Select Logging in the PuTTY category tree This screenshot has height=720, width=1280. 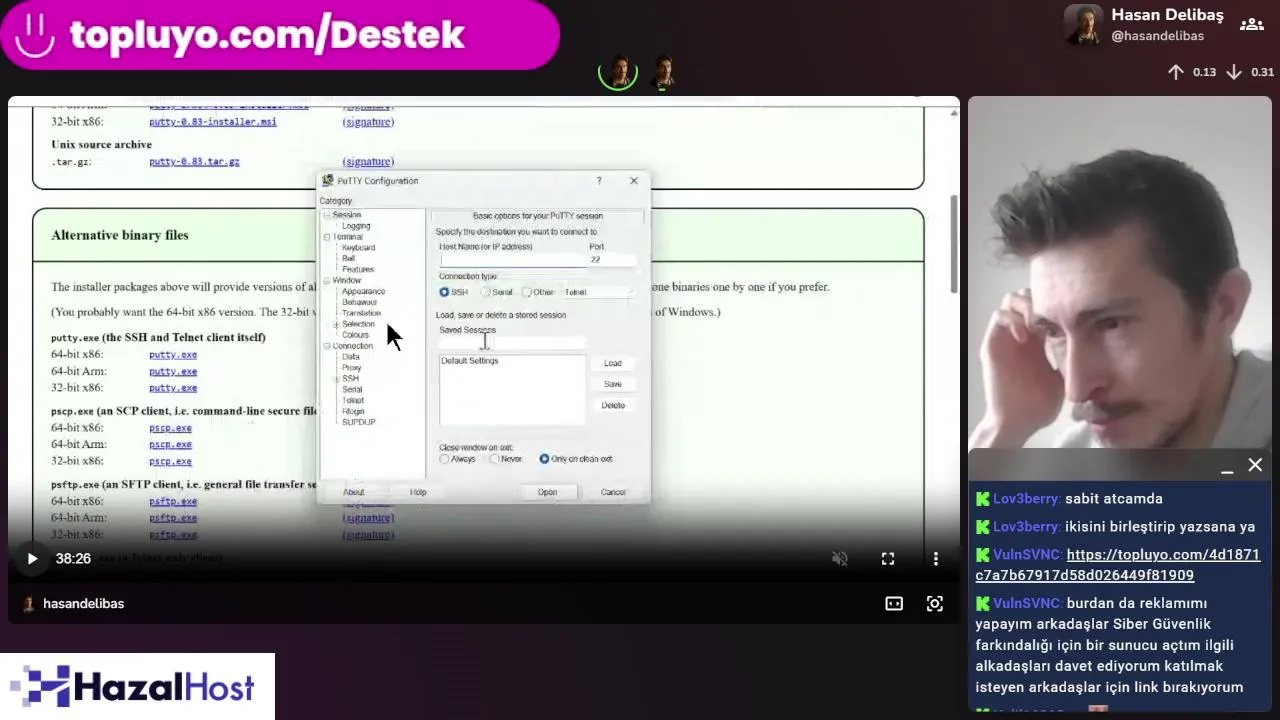tap(356, 226)
